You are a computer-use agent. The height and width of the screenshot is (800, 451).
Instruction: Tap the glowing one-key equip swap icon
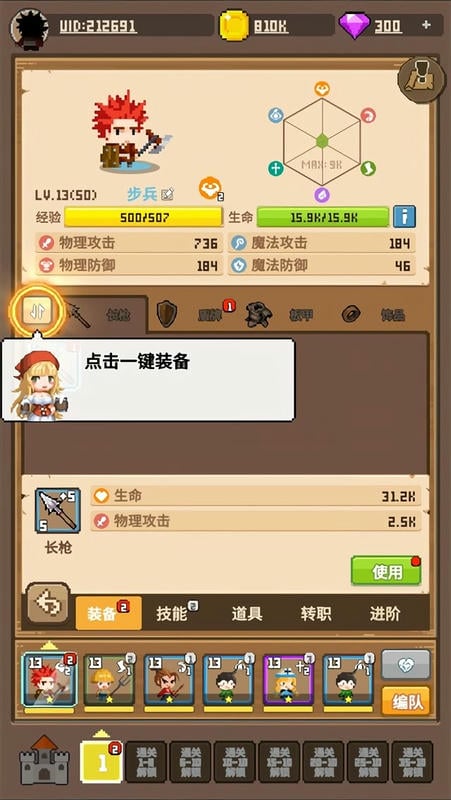(x=37, y=311)
